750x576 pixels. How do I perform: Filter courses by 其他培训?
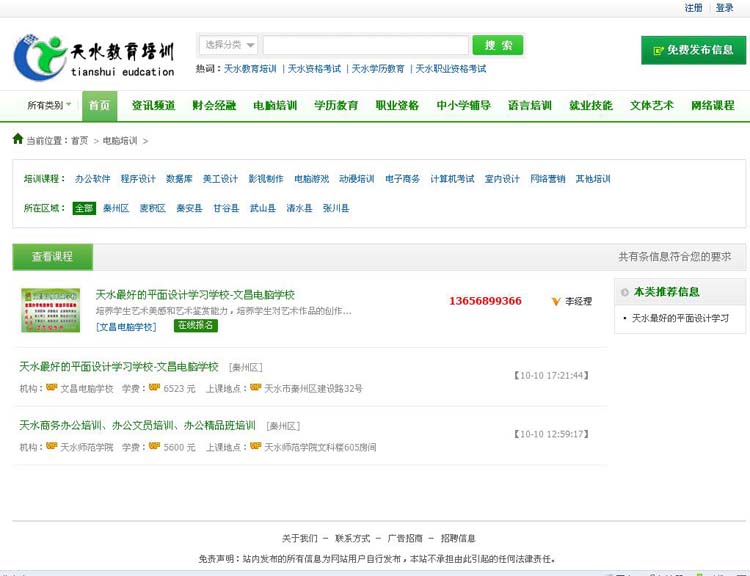(x=593, y=179)
